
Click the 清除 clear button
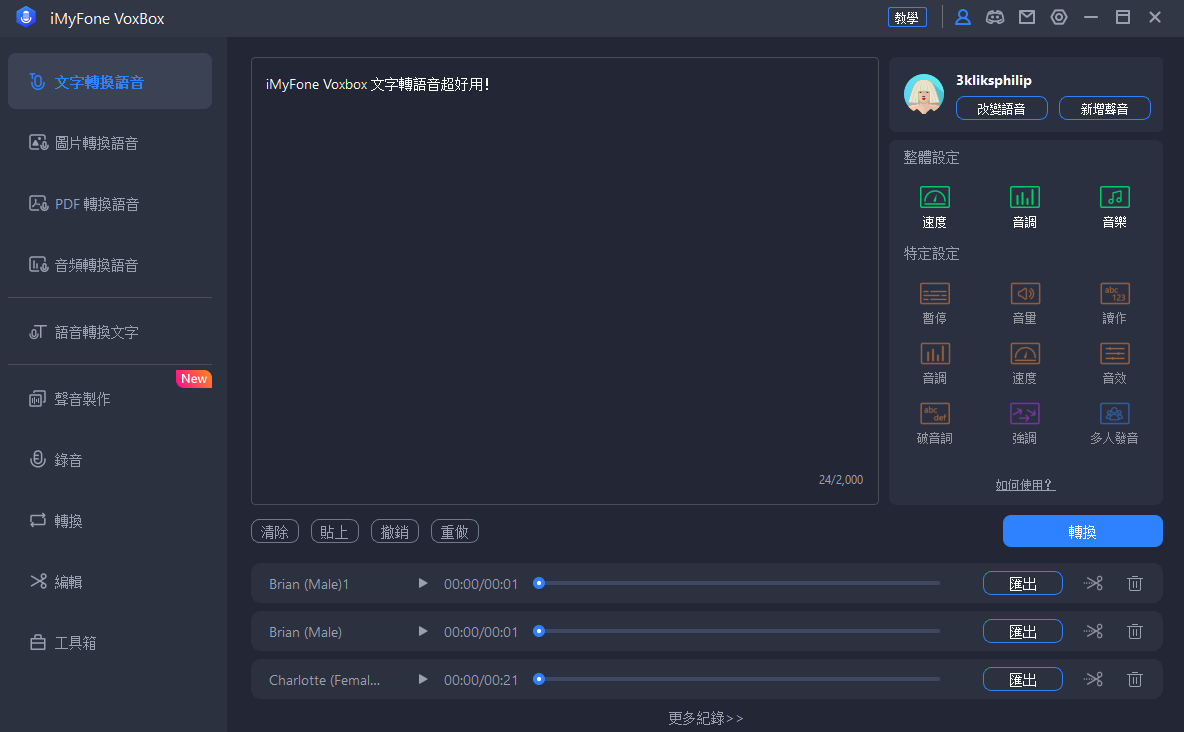pos(275,531)
